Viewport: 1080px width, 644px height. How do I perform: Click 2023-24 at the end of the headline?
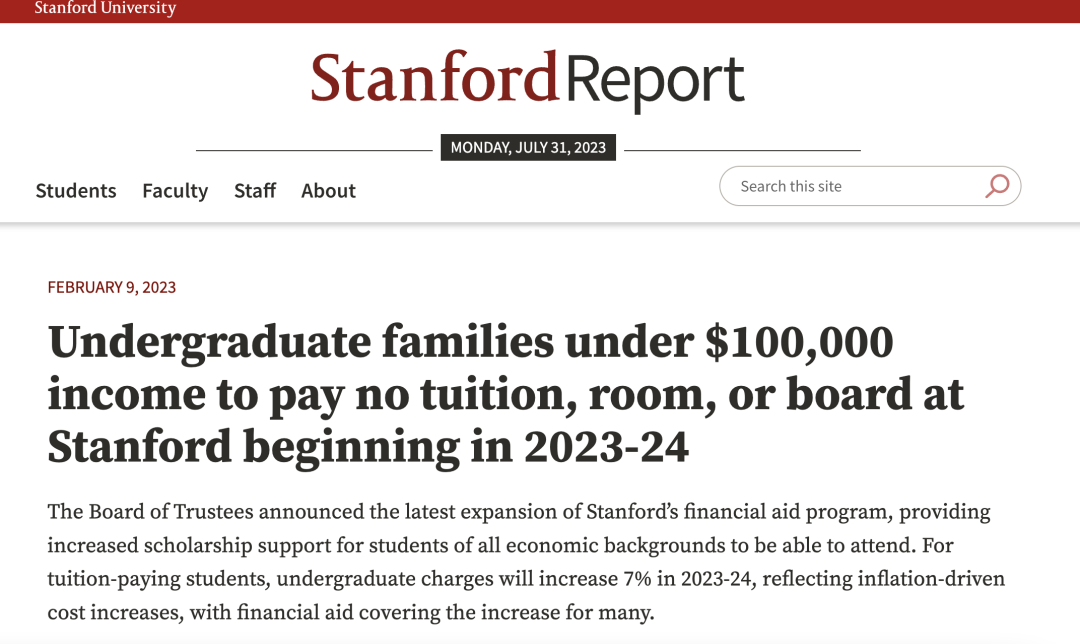(x=606, y=447)
